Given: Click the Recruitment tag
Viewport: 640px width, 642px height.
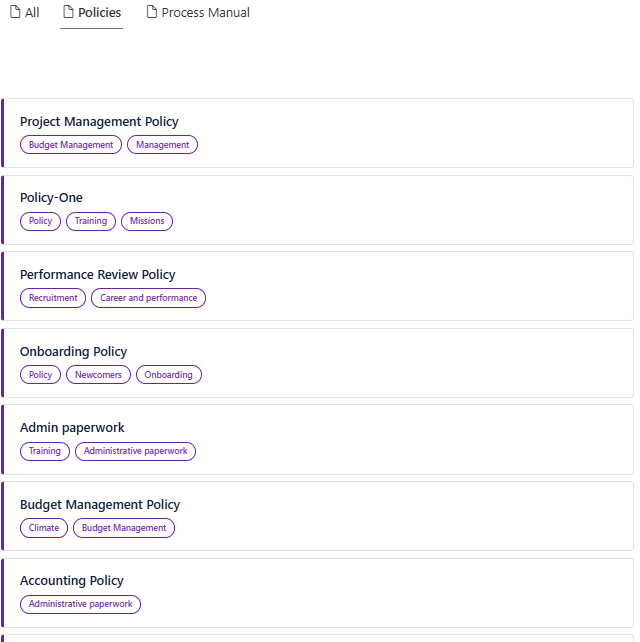Looking at the screenshot, I should point(53,298).
